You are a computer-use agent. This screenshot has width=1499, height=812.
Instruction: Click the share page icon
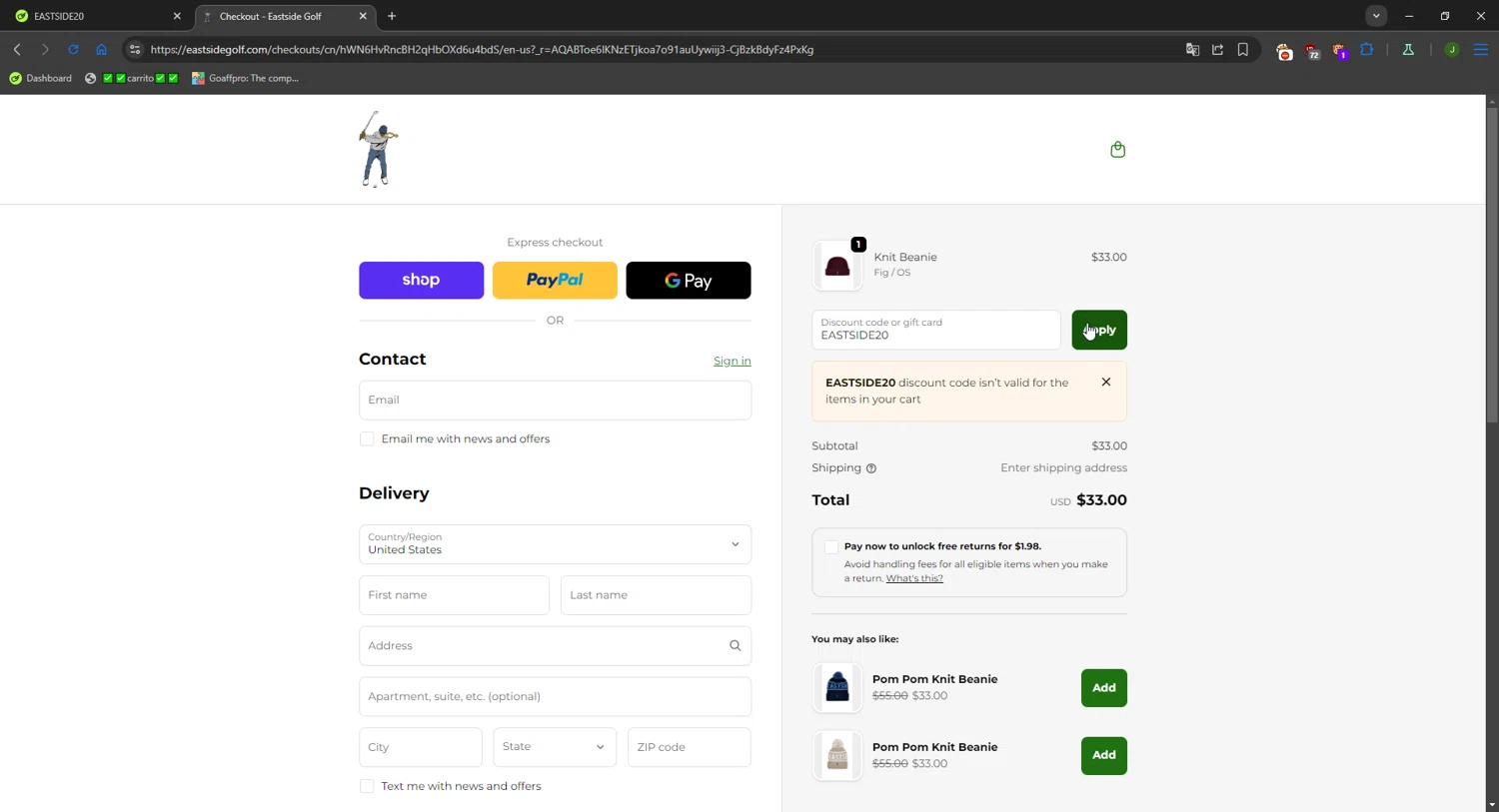[x=1217, y=49]
